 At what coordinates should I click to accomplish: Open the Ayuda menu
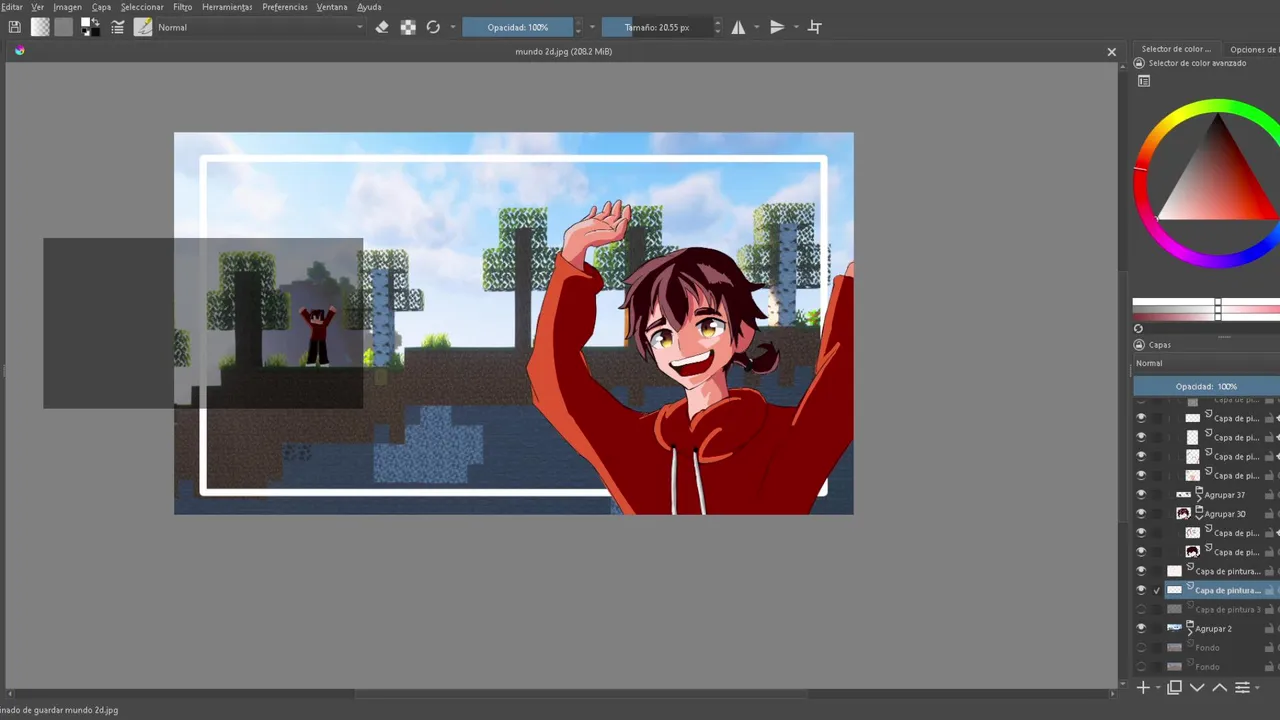pyautogui.click(x=369, y=7)
